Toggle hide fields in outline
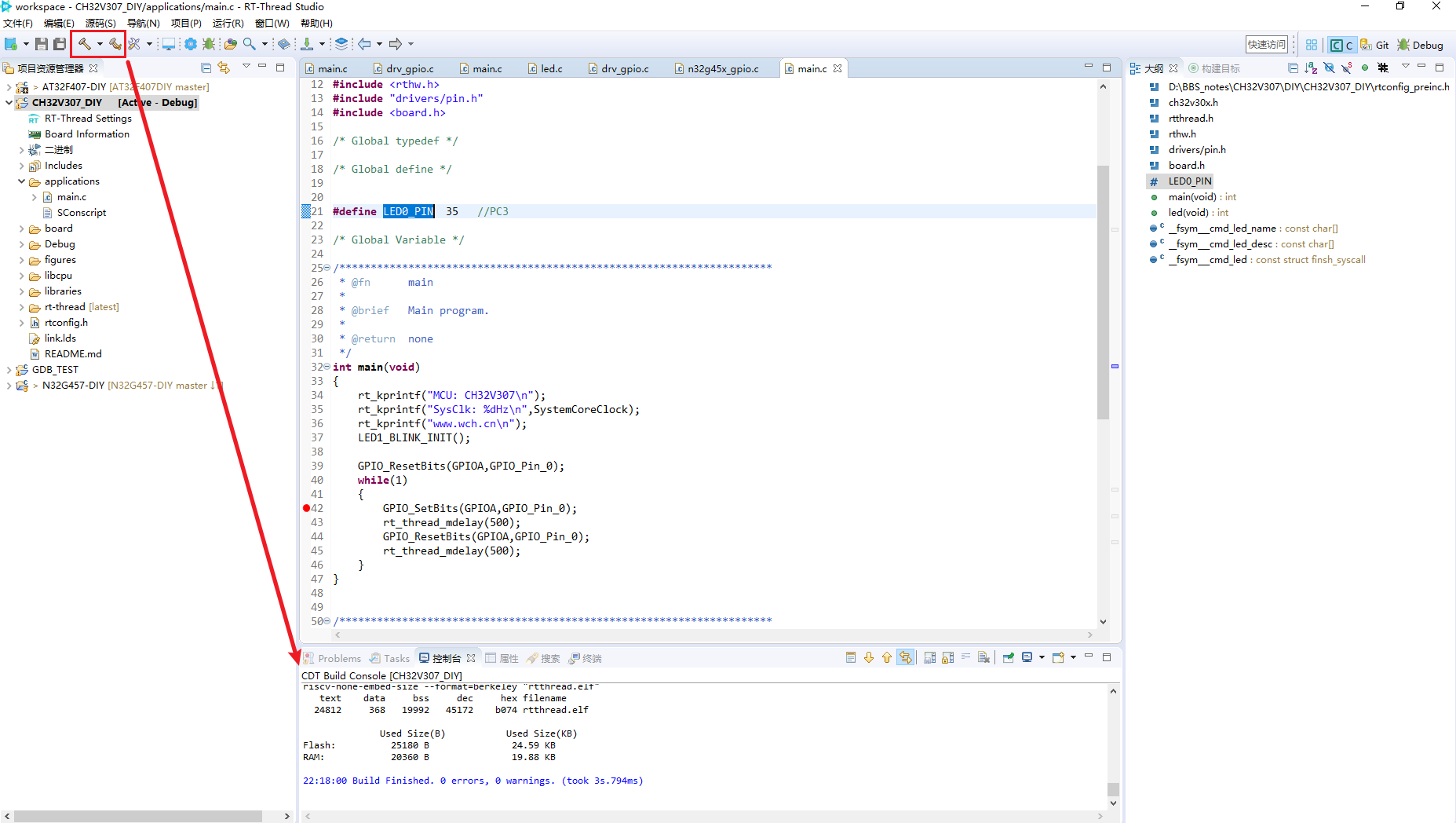 (x=1329, y=68)
